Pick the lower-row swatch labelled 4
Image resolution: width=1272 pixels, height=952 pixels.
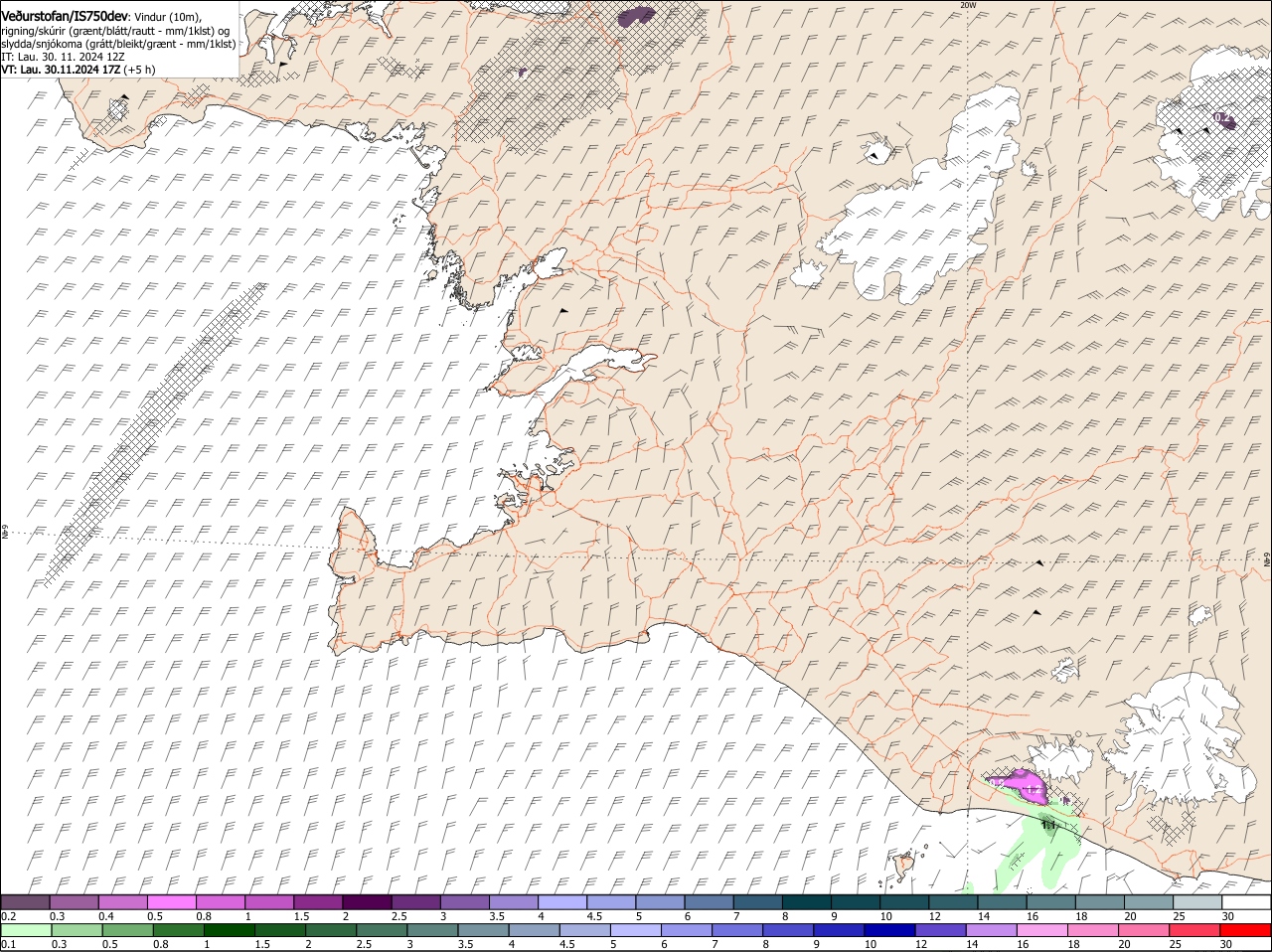coord(533,931)
